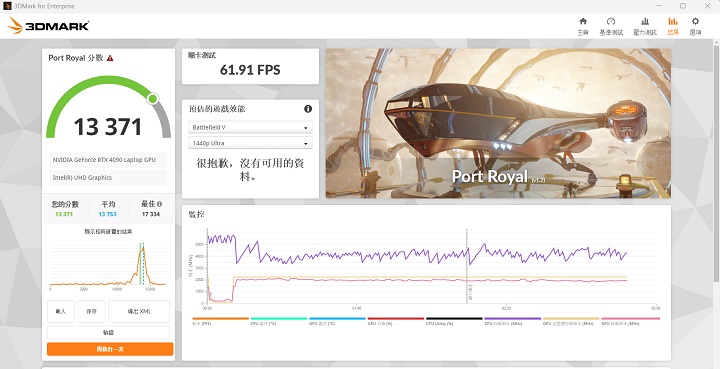Click the best score 17 334
The width and height of the screenshot is (720, 369).
tap(151, 214)
